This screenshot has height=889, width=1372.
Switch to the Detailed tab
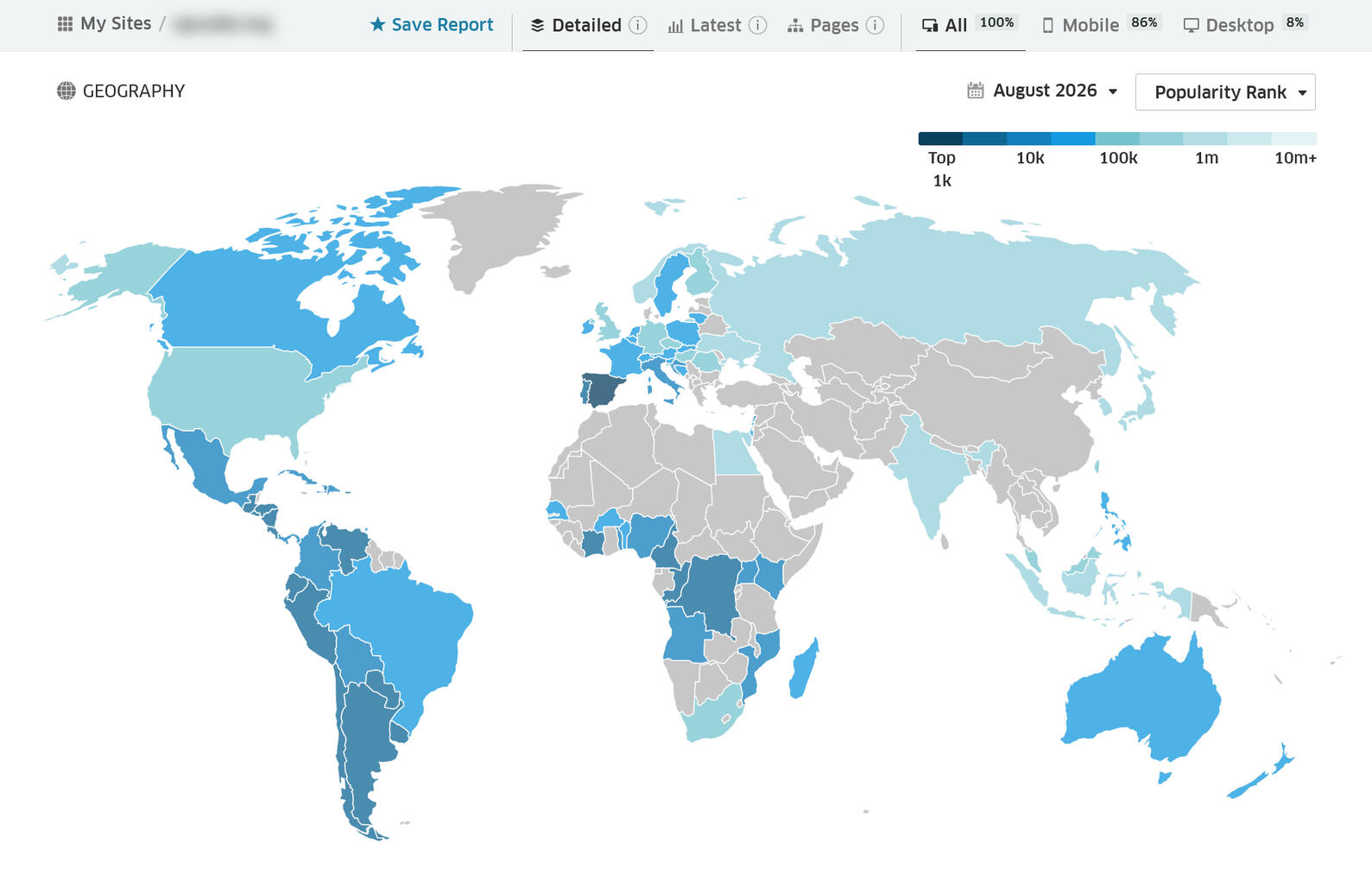click(588, 25)
